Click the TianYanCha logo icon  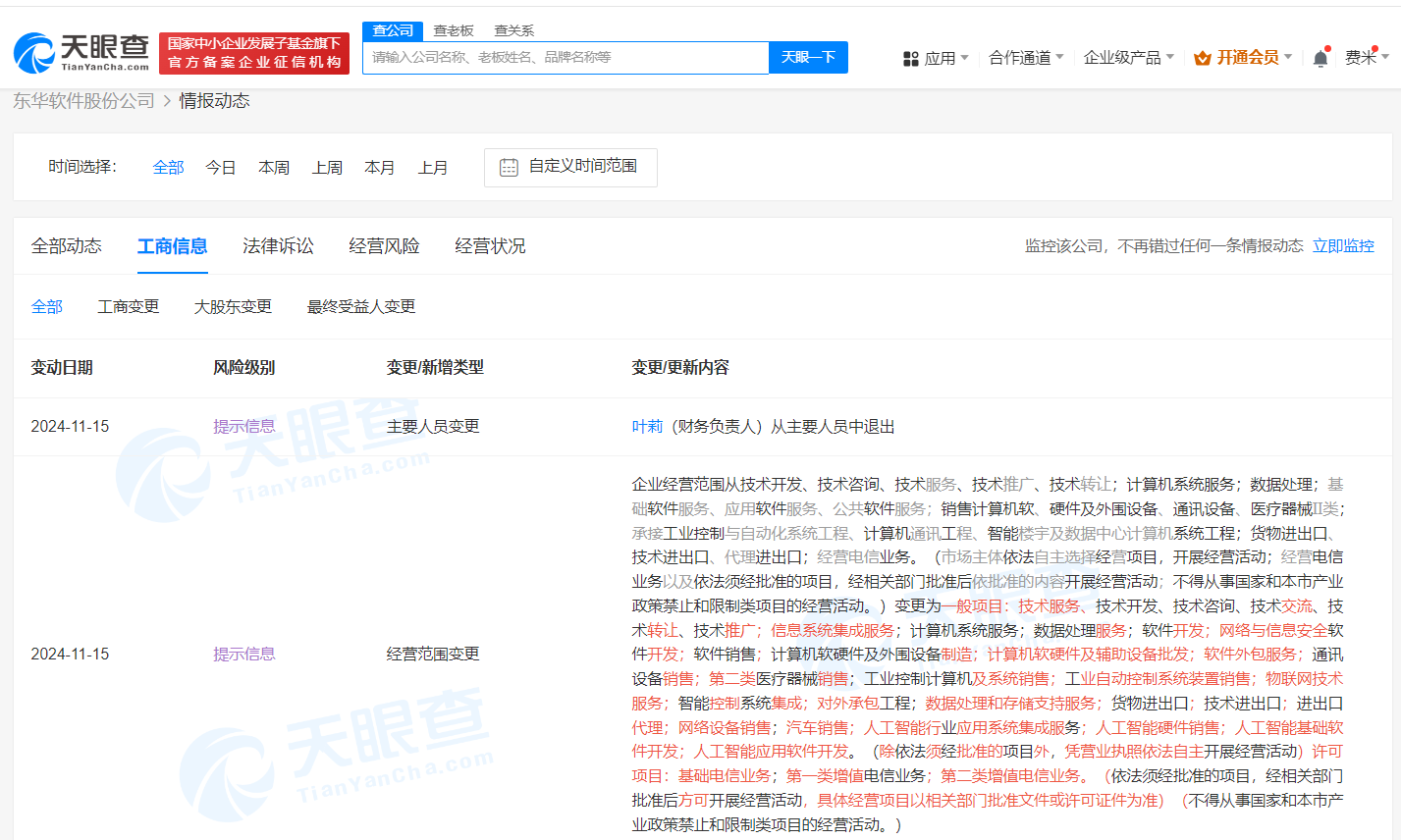[35, 53]
